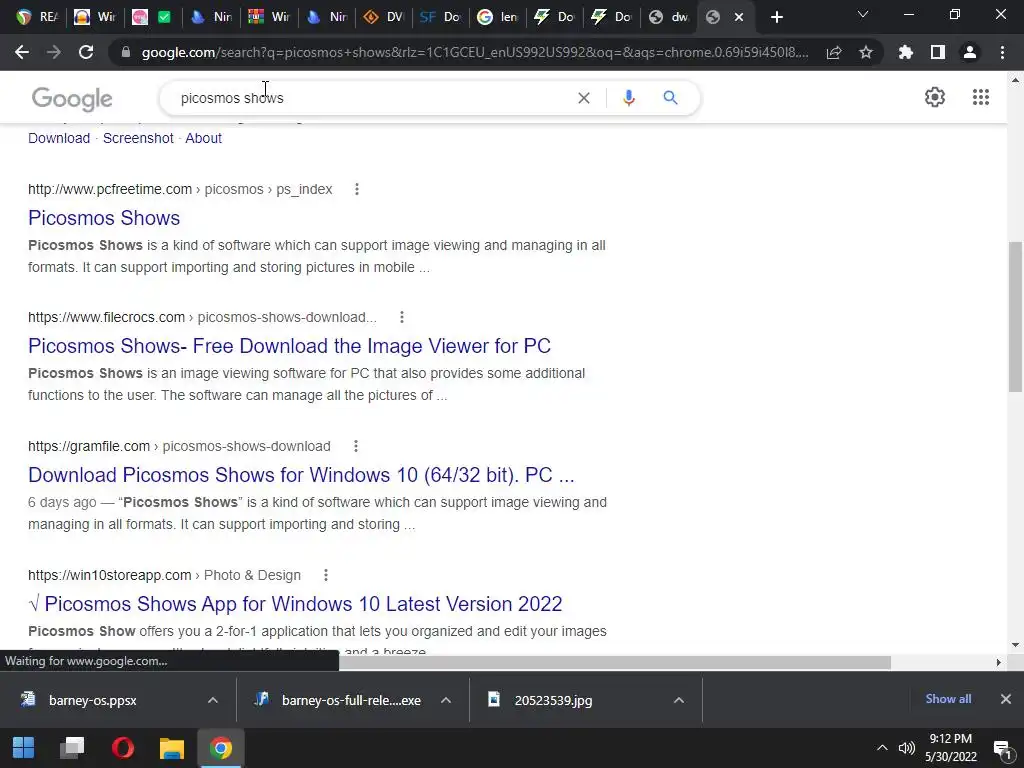Open the tab search chevron

point(863,14)
